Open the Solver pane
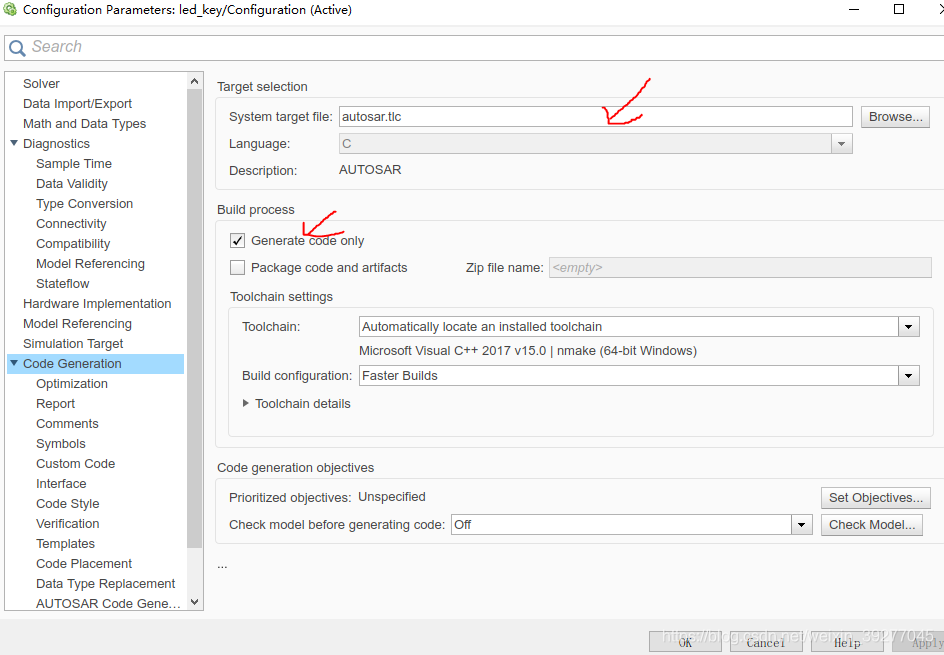 [41, 83]
